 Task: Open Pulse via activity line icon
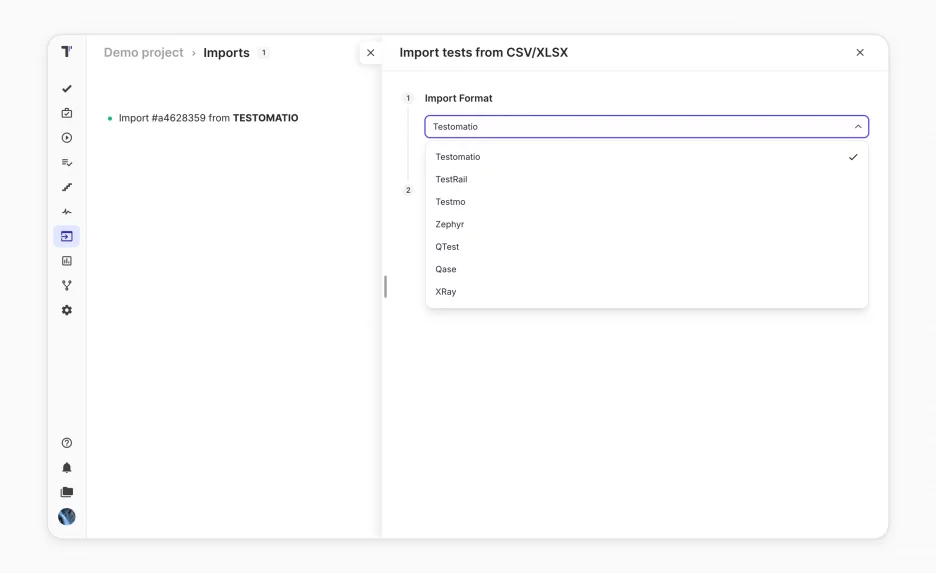67,212
